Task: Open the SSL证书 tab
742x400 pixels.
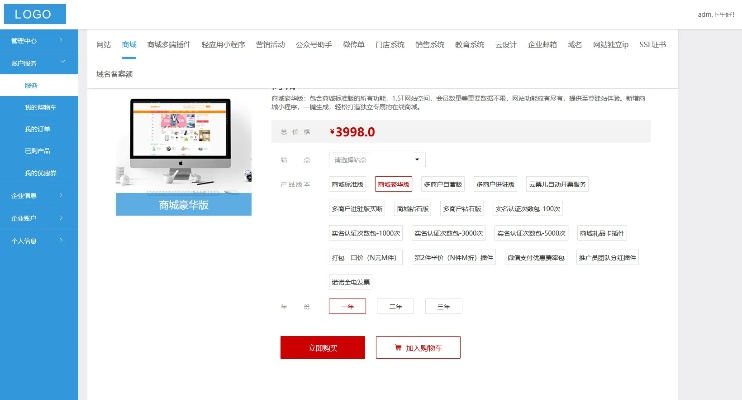Action: pos(650,45)
